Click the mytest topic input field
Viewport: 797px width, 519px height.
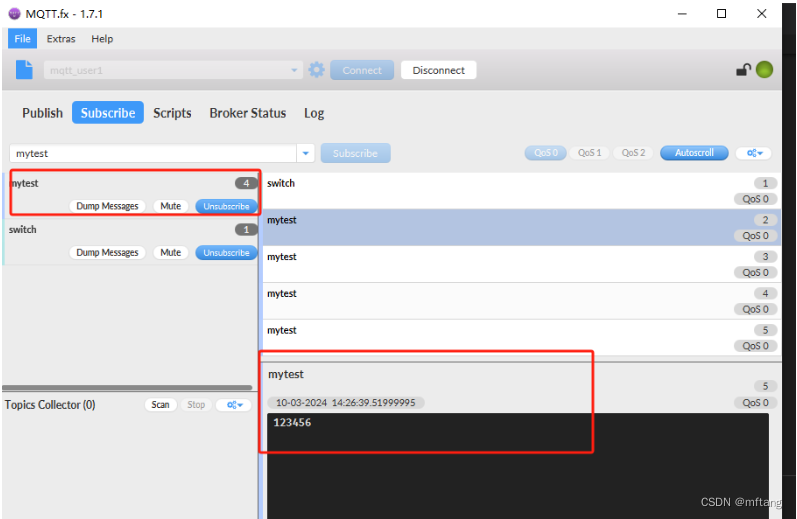point(153,153)
